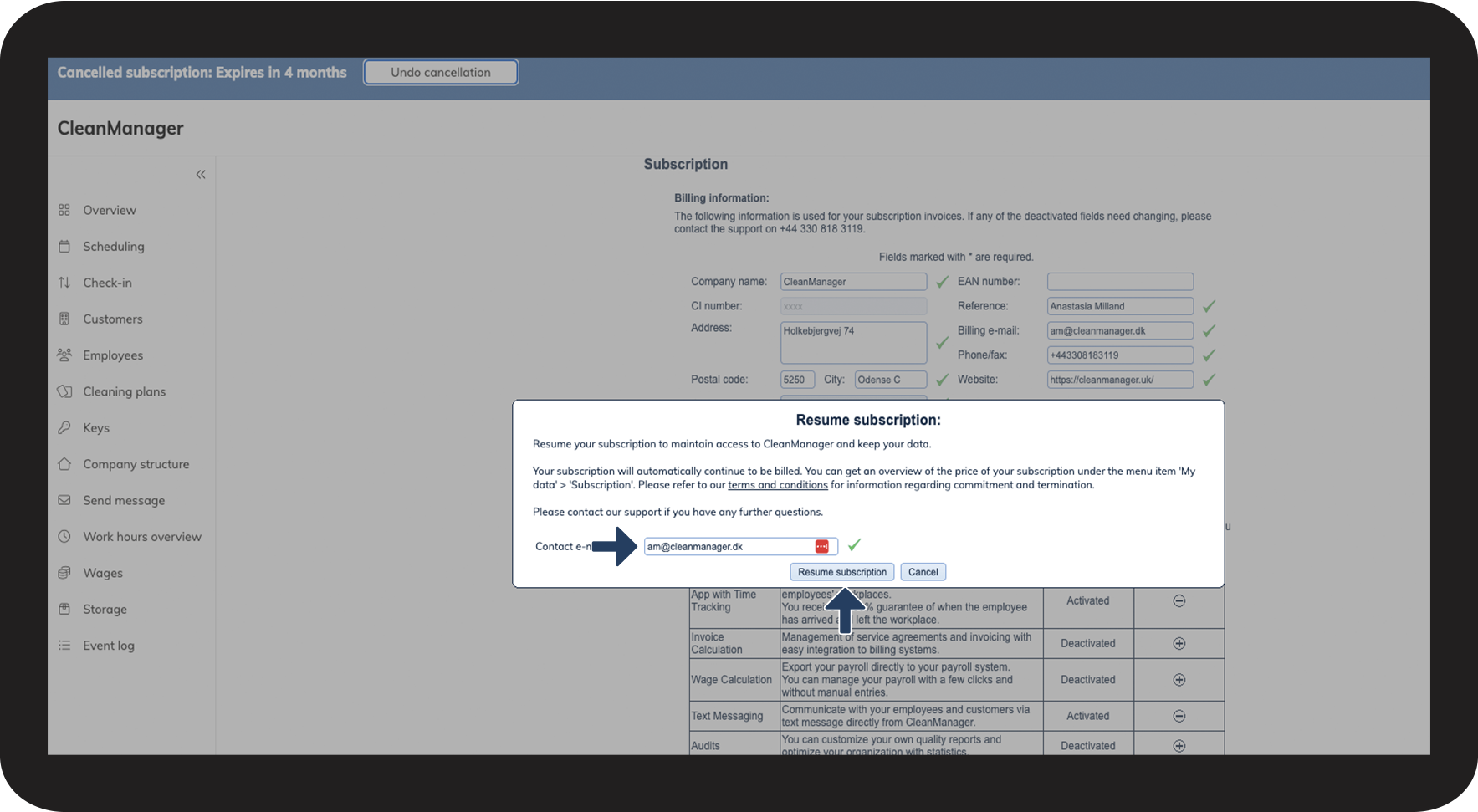
Task: Select the Phone/fax input field
Action: tap(1120, 355)
